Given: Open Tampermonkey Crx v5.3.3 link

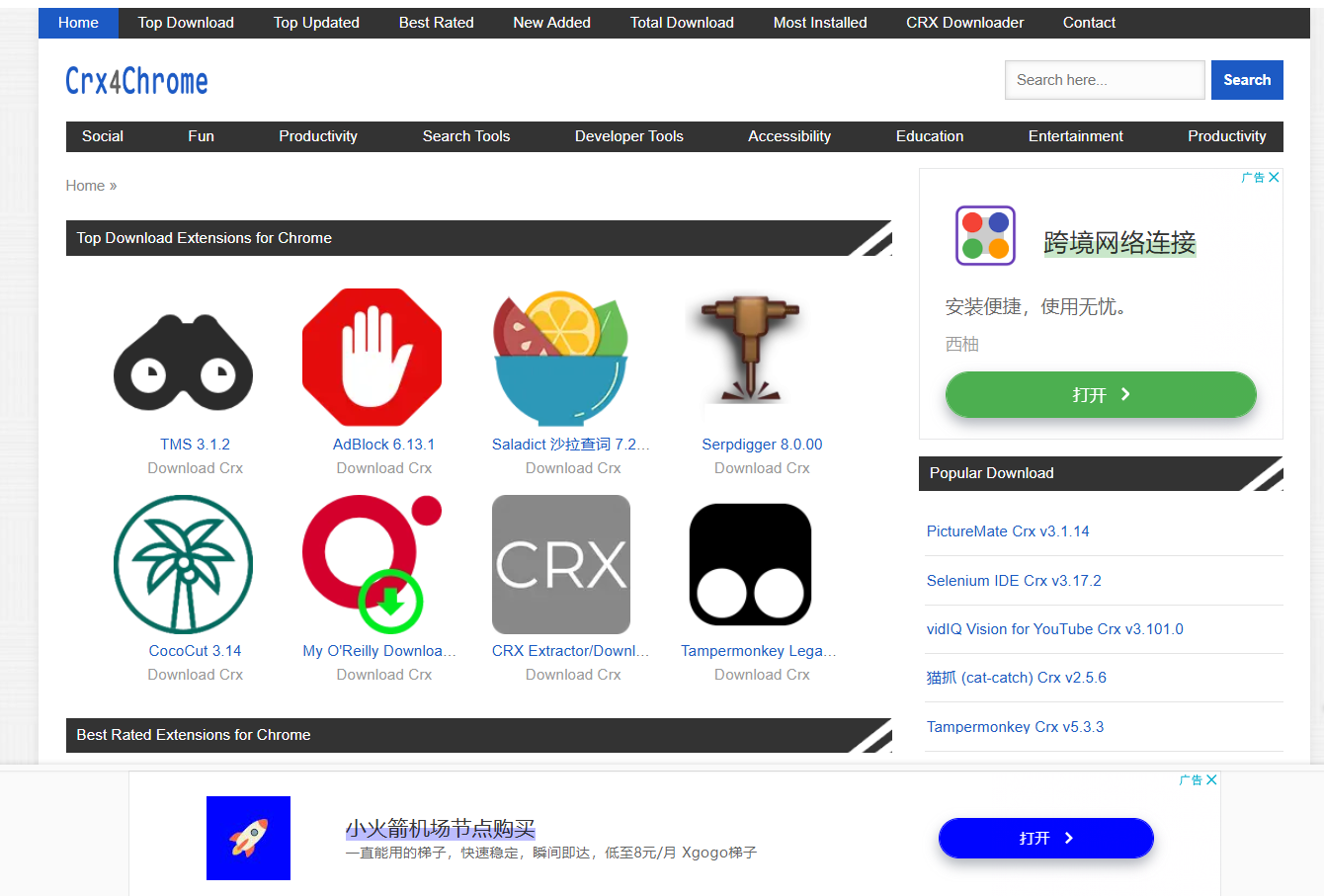Looking at the screenshot, I should pyautogui.click(x=1015, y=727).
